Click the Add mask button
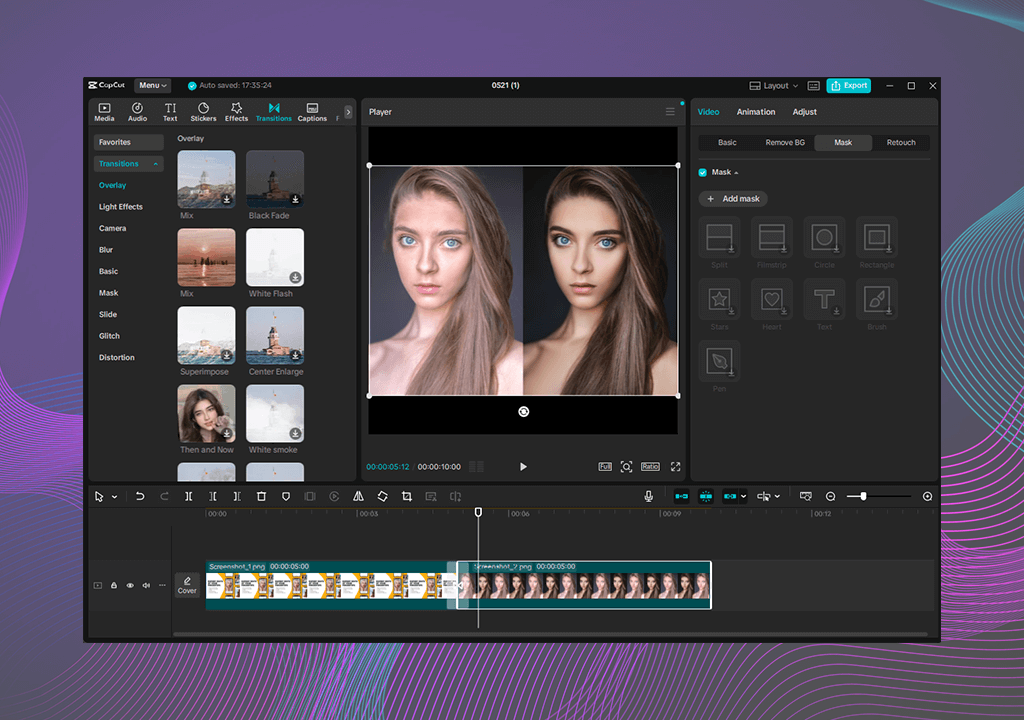 [733, 199]
